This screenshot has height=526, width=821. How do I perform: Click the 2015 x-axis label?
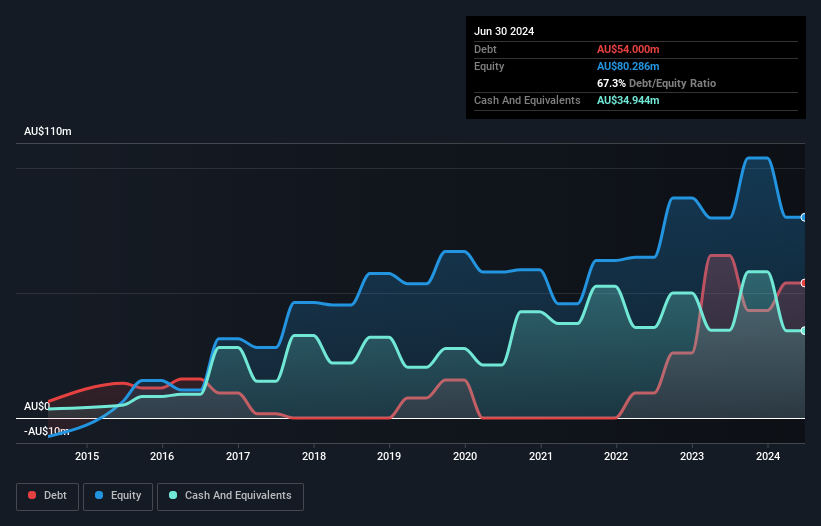click(x=87, y=456)
